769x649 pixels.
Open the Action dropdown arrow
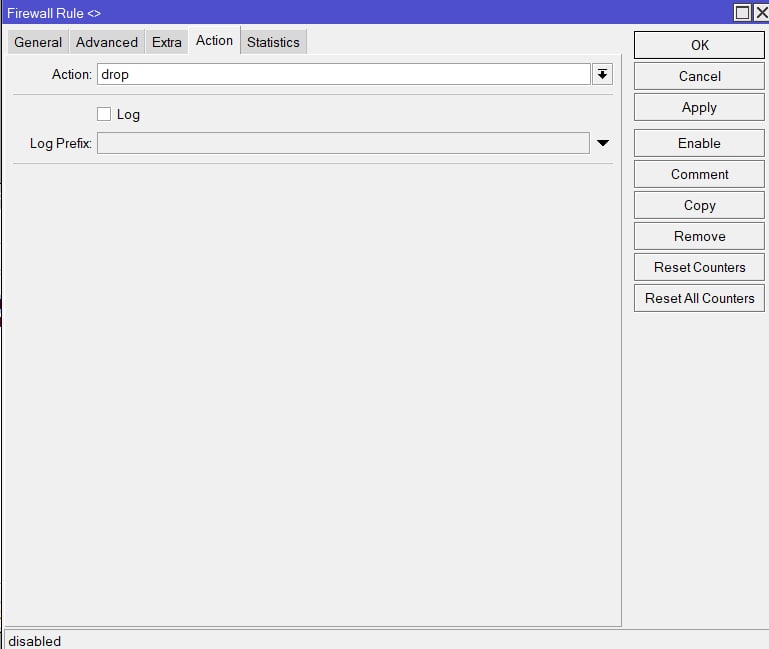pos(602,74)
